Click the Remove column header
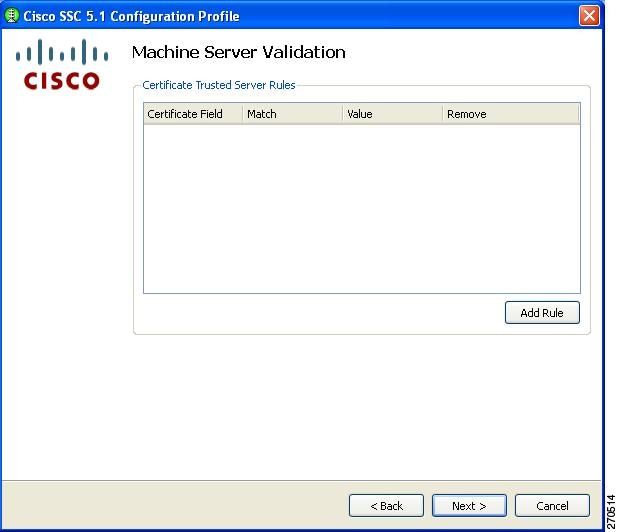The width and height of the screenshot is (617, 532). [x=511, y=114]
